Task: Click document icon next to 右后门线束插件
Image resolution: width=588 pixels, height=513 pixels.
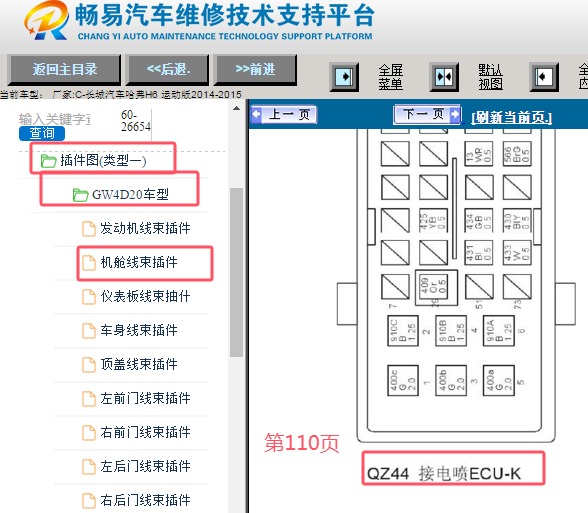Action: coord(88,501)
